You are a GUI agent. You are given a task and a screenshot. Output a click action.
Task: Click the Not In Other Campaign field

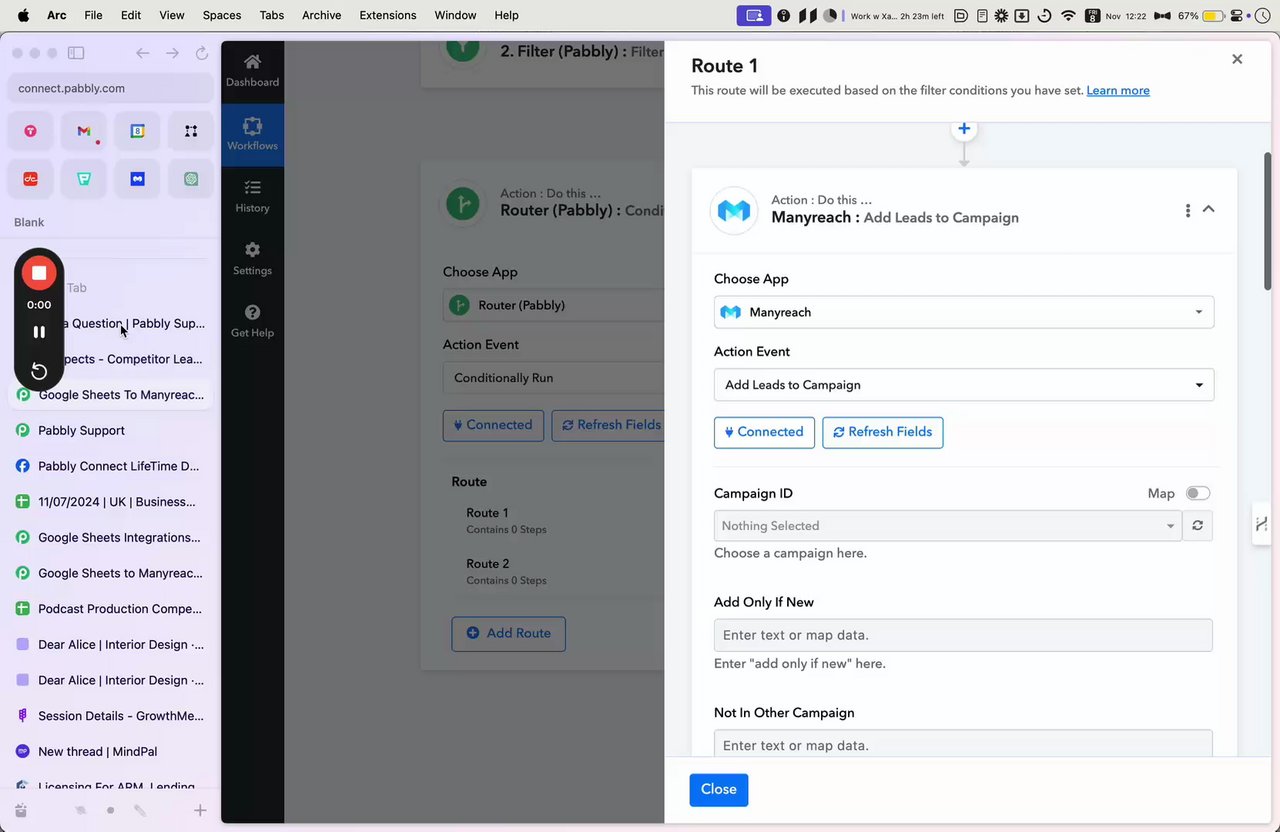(x=963, y=744)
